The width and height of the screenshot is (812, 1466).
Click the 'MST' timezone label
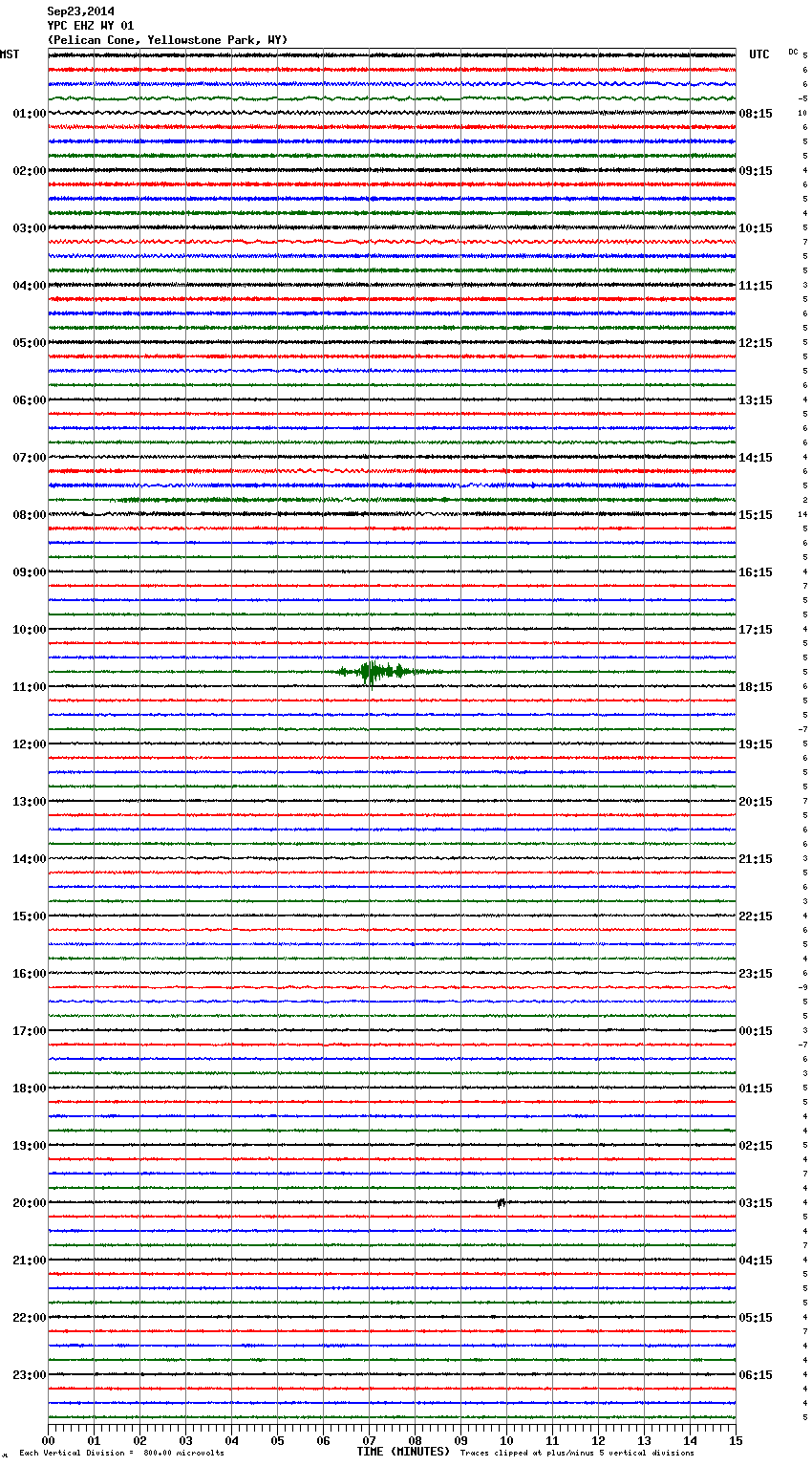coord(10,54)
